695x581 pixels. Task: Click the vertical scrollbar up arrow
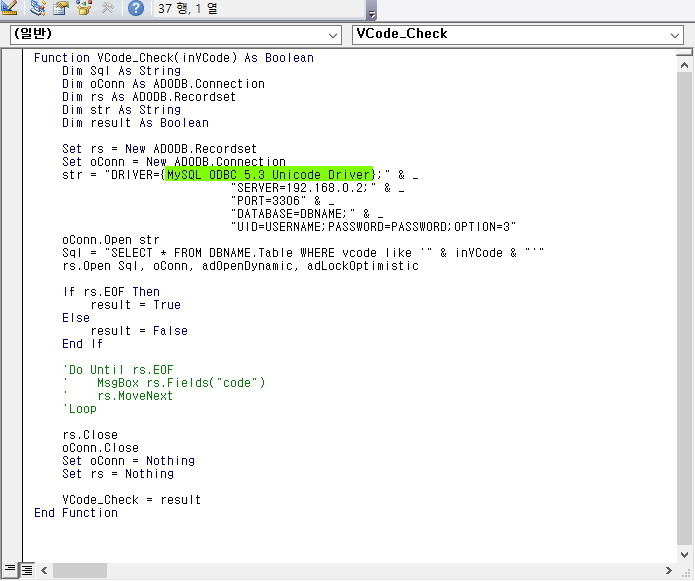pos(684,66)
